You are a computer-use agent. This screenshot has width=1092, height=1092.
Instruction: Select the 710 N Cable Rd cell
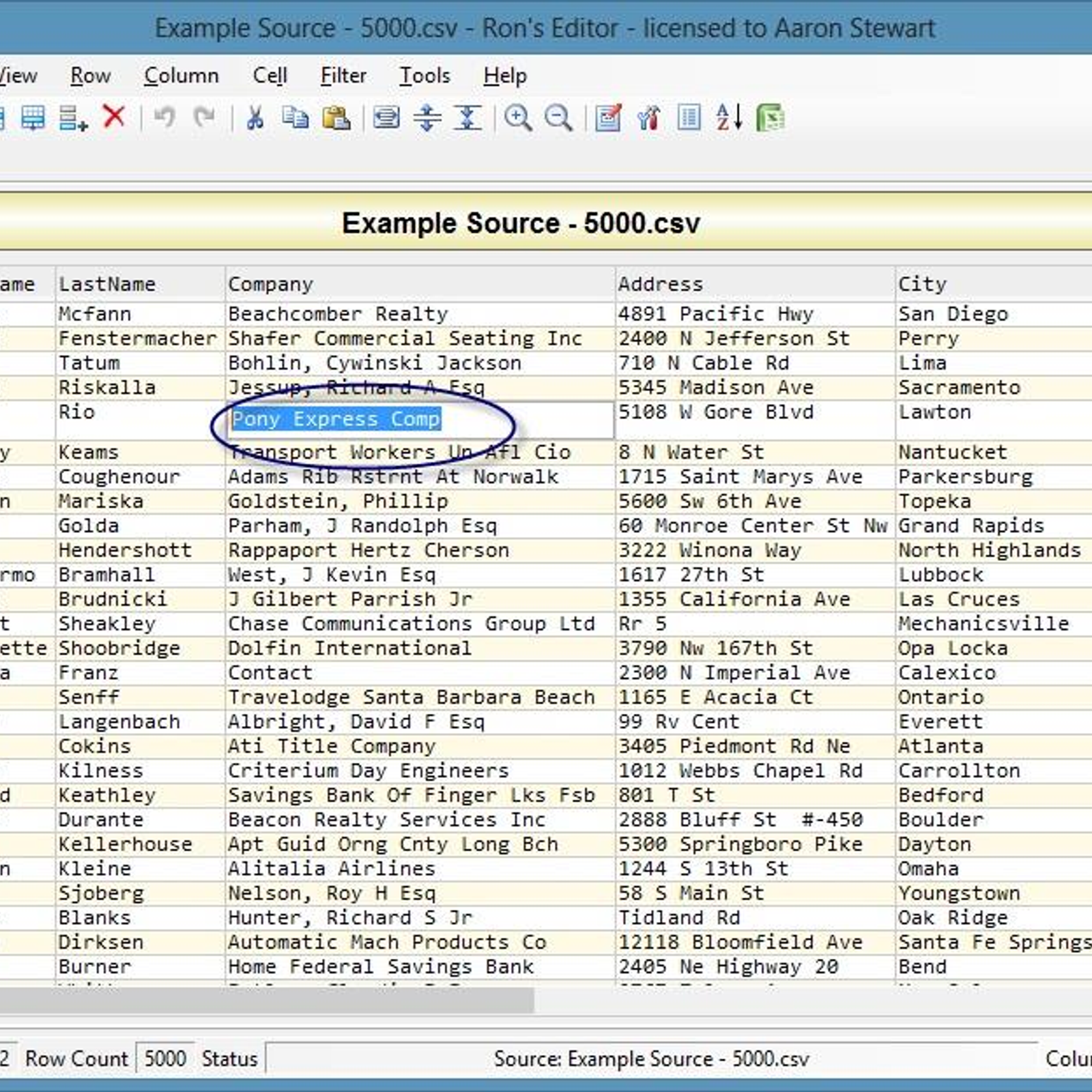(755, 363)
